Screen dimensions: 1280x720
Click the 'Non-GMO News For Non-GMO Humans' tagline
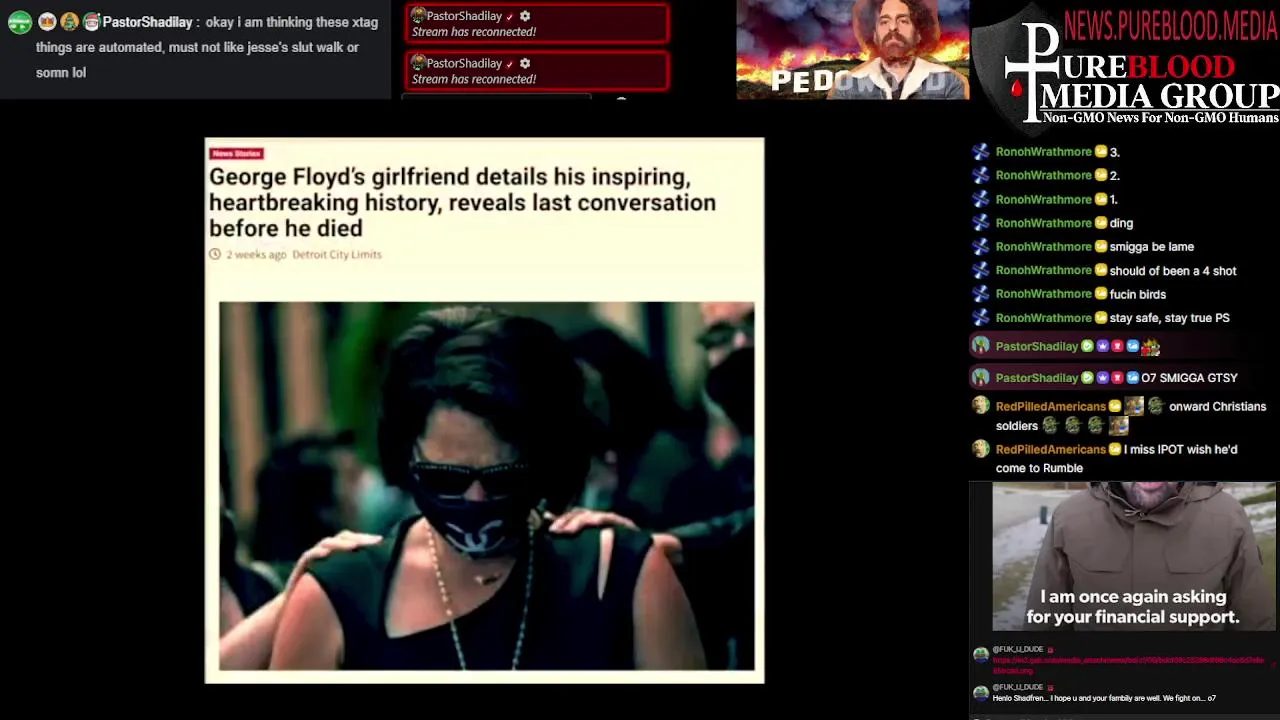[1160, 118]
